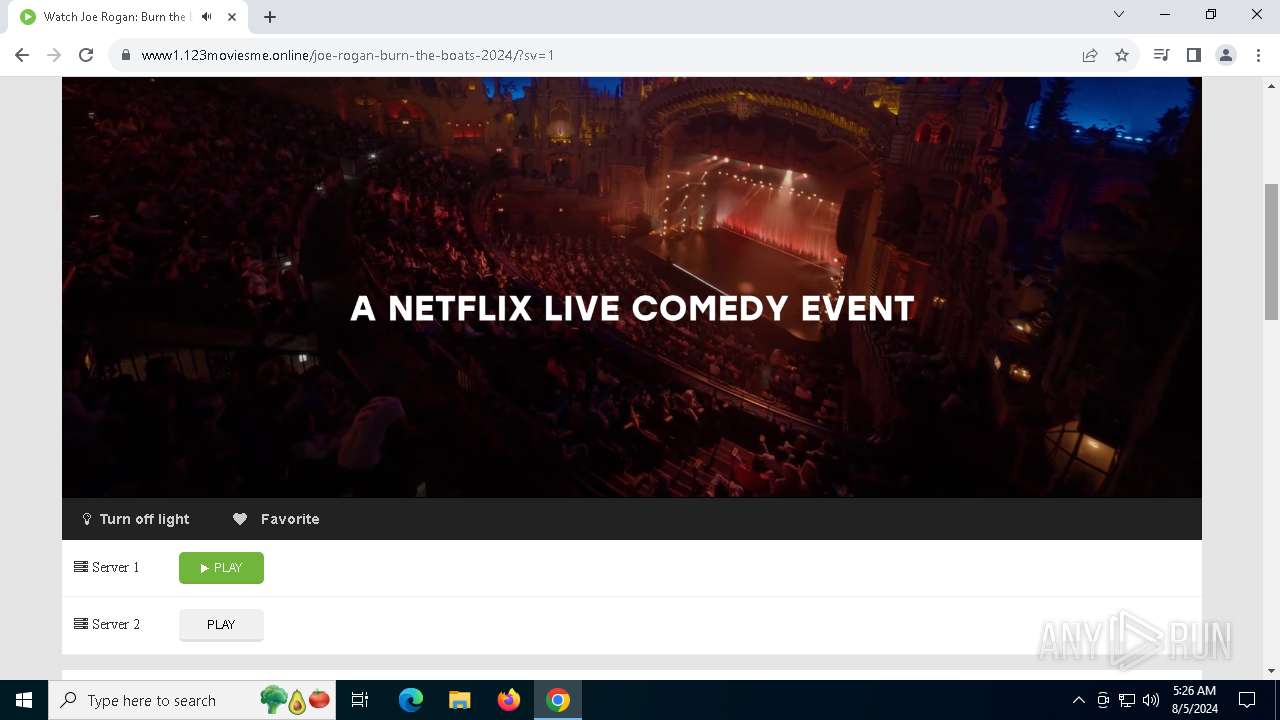The image size is (1280, 720).
Task: Play from Server 2
Action: 221,625
